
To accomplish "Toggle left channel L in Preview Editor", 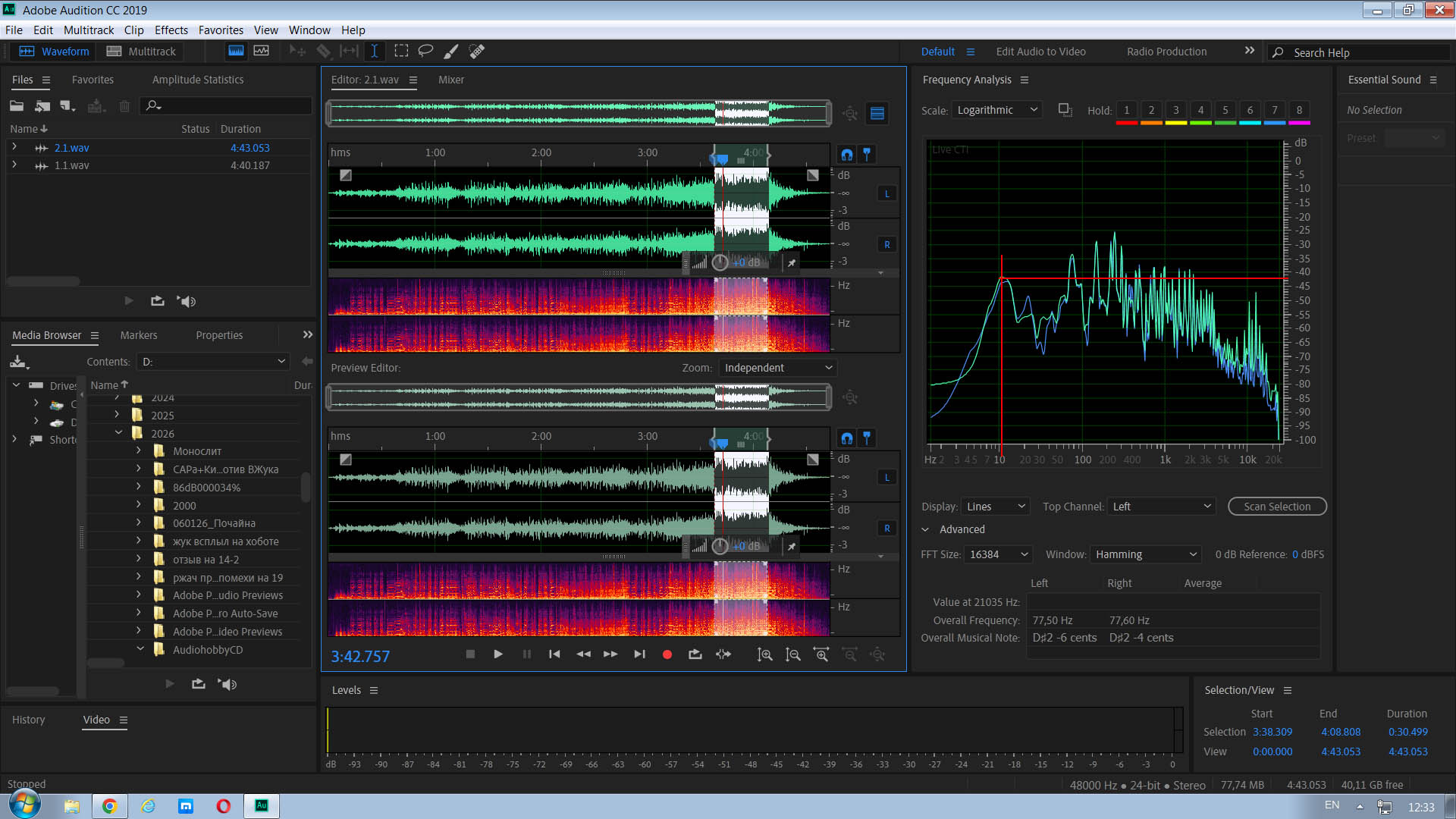I will (x=886, y=477).
